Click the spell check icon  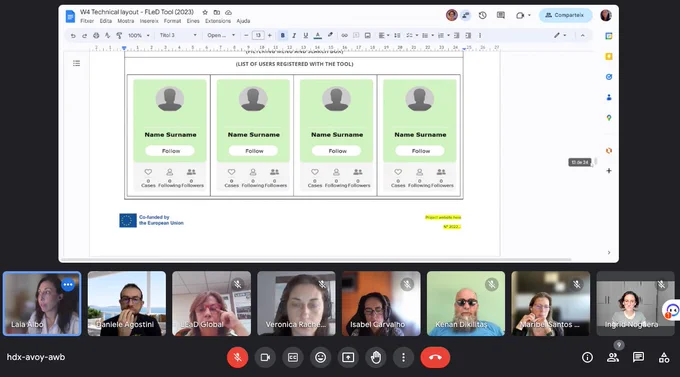click(108, 36)
